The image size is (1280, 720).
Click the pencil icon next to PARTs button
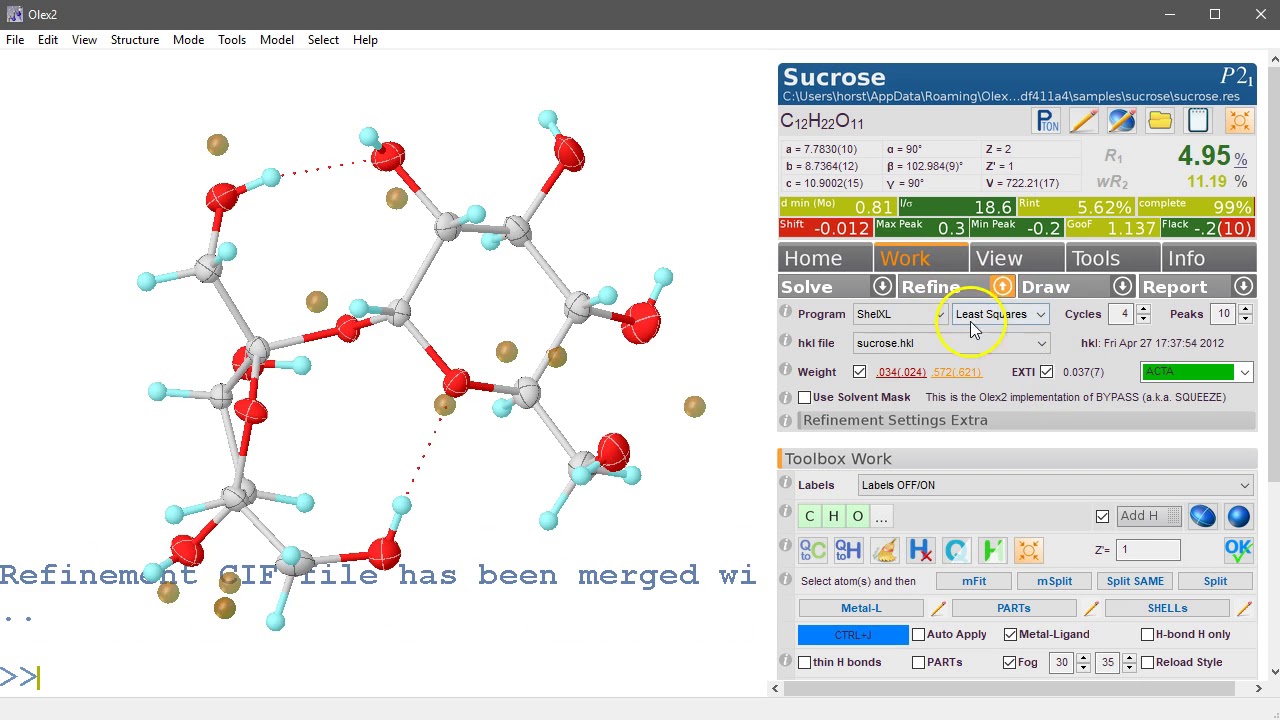pyautogui.click(x=1091, y=608)
